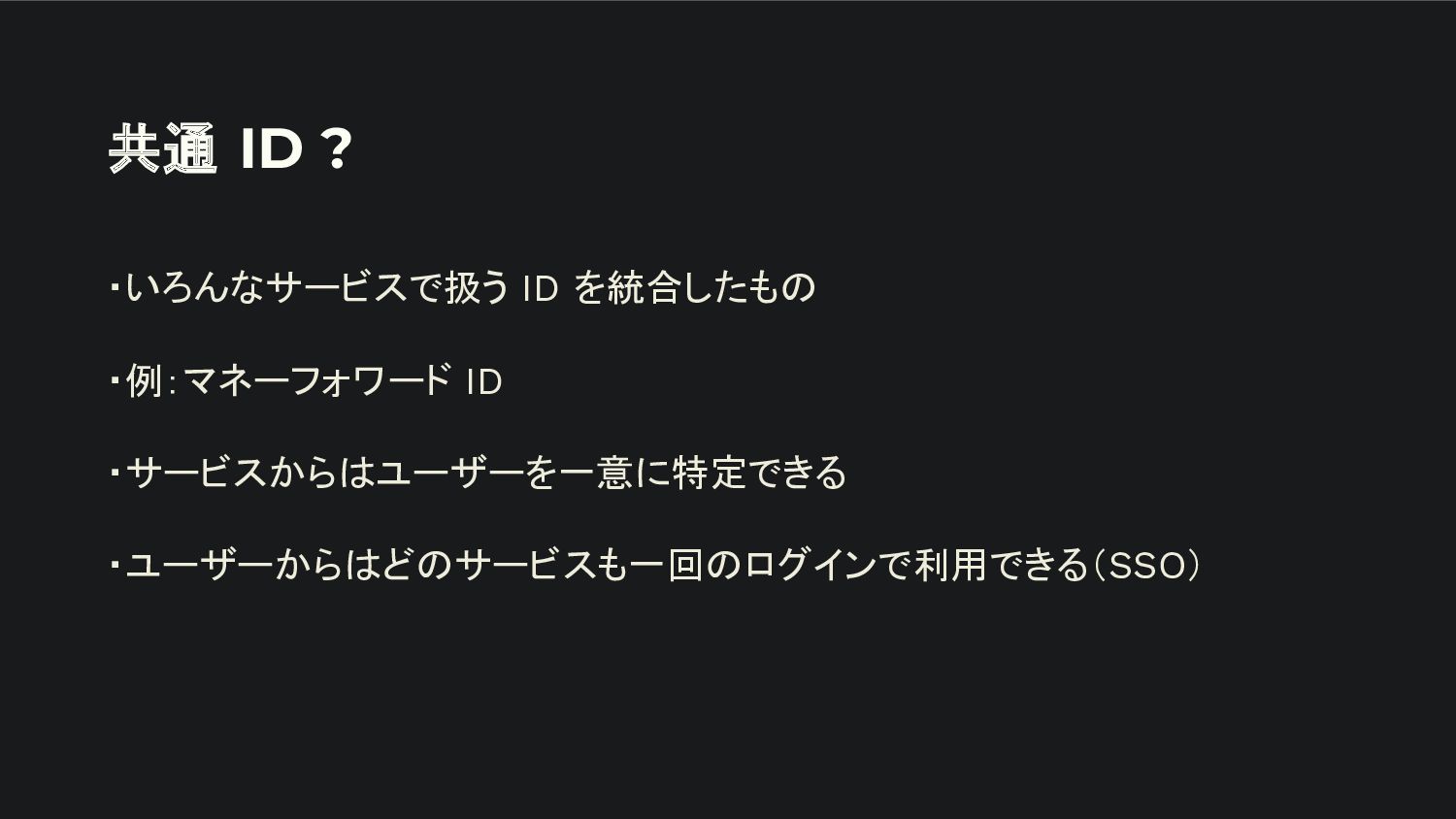Click the bullet dot before "例:"
Image resolution: width=1456 pixels, height=819 pixels.
point(115,379)
